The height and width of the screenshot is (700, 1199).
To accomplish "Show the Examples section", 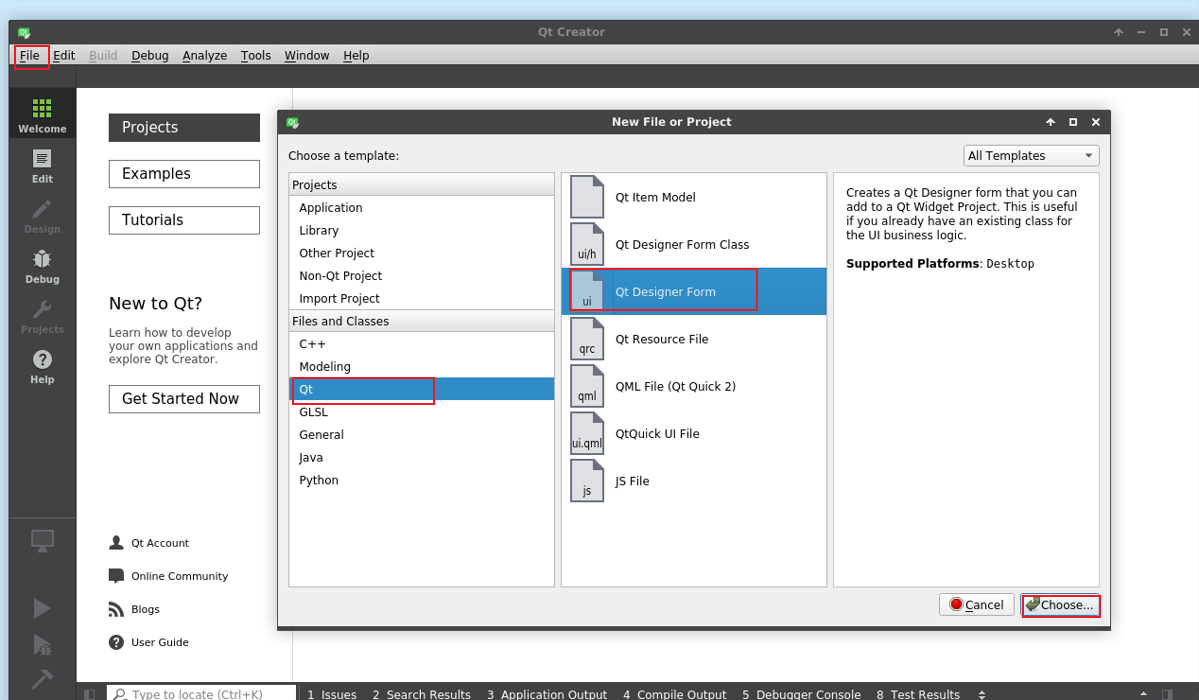I will 184,174.
